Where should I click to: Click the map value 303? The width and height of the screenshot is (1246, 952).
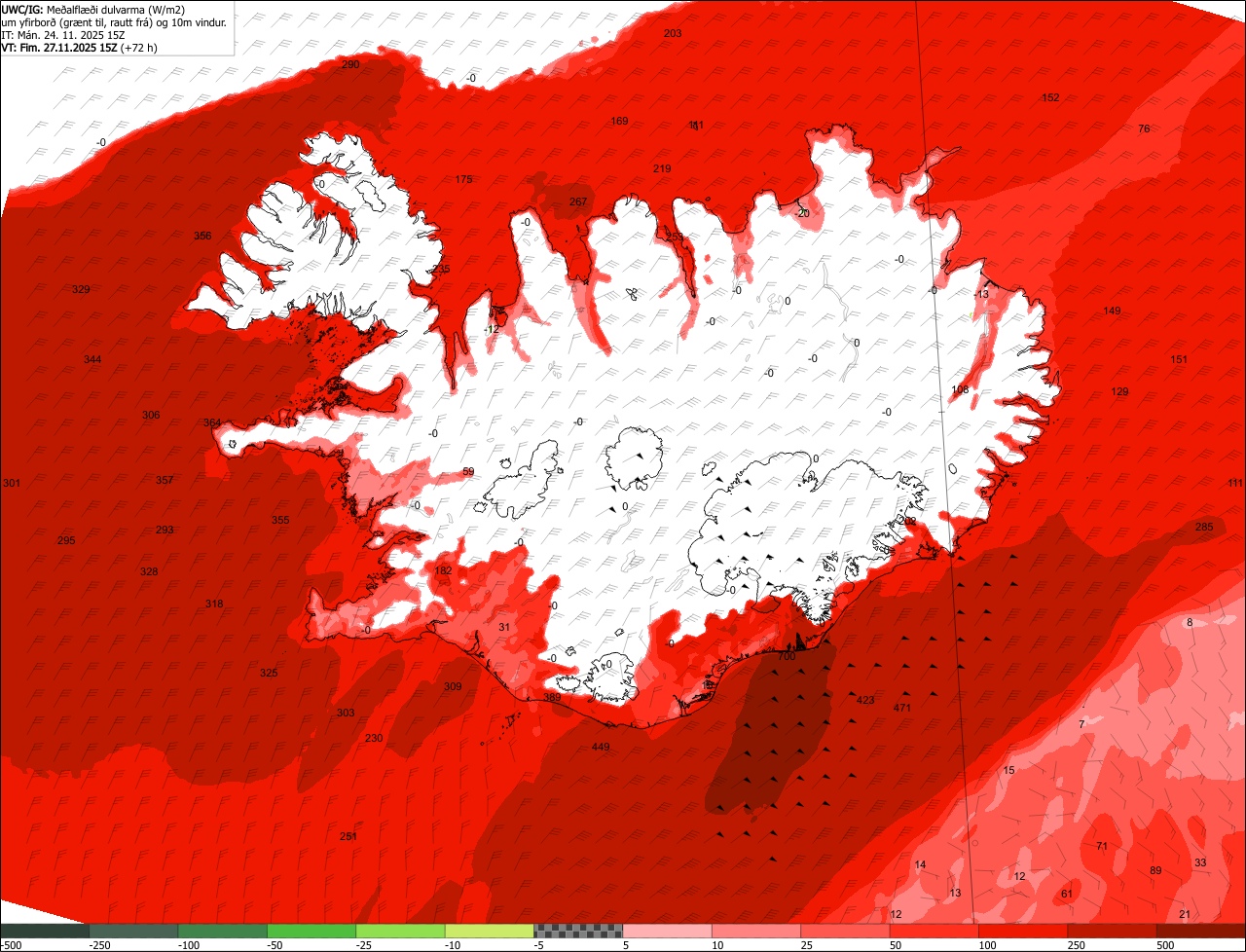click(346, 713)
